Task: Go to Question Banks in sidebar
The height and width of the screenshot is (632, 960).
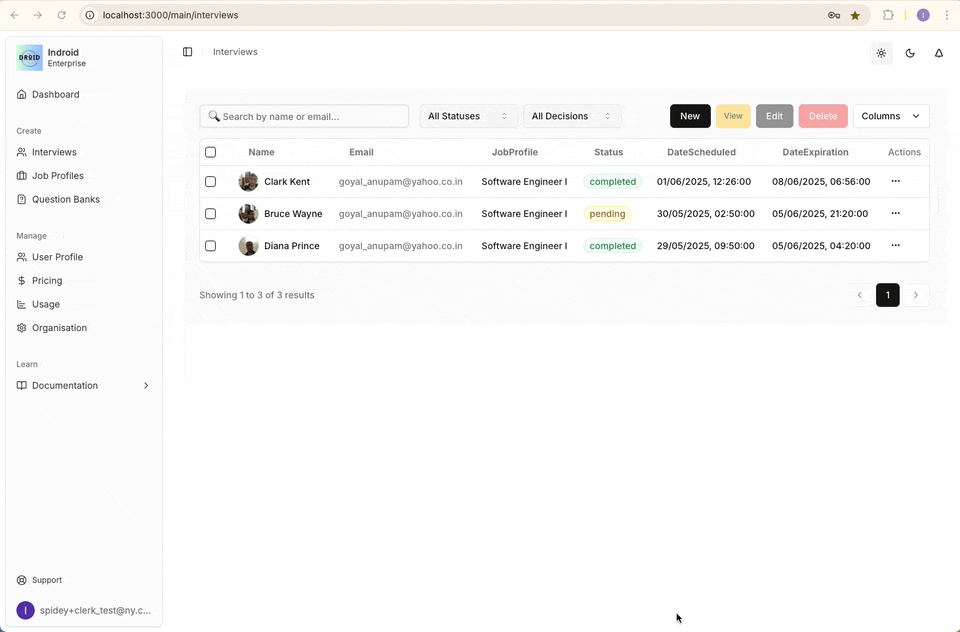Action: pos(66,199)
